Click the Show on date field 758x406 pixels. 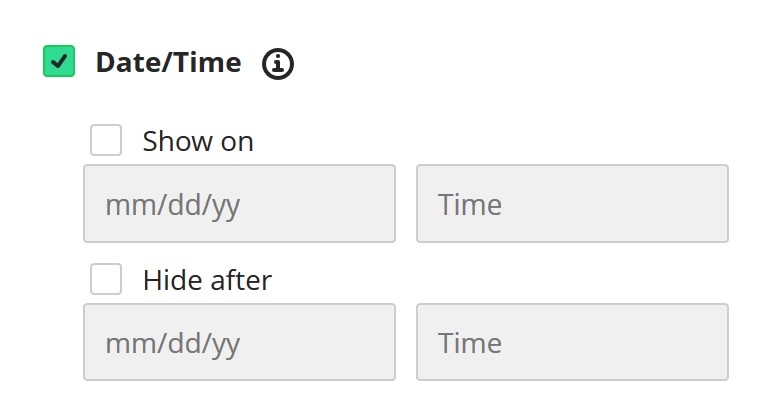click(x=239, y=203)
